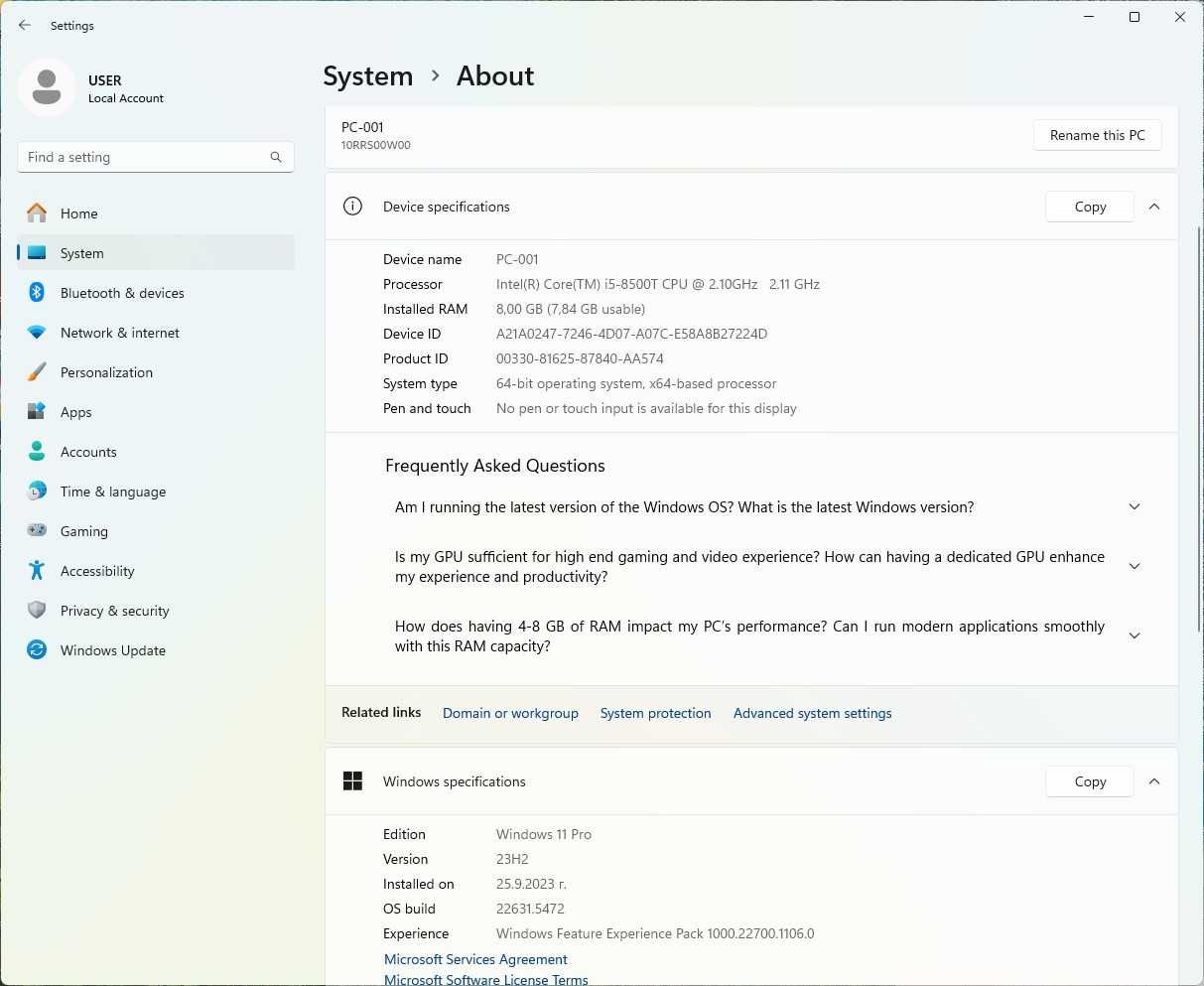Image resolution: width=1204 pixels, height=986 pixels.
Task: Click the Windows logo icon in specifications
Action: [352, 781]
